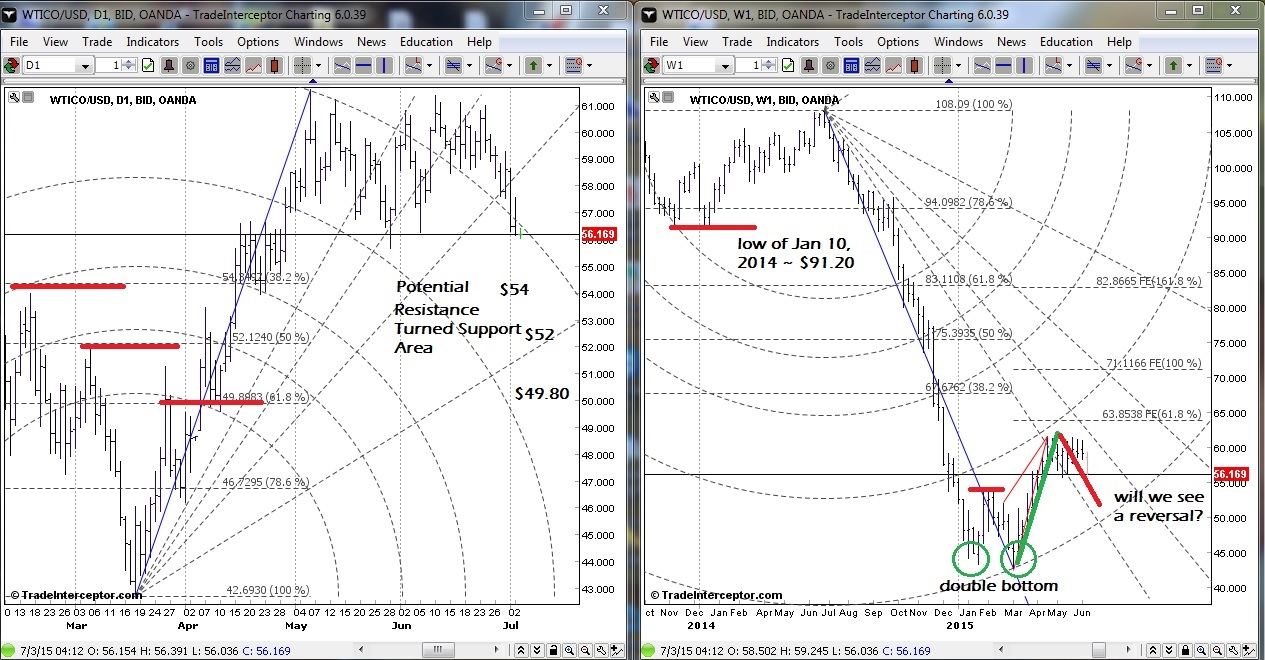The height and width of the screenshot is (660, 1265).
Task: Click the green-red symbol switch icon in D1 window
Action: coord(11,65)
